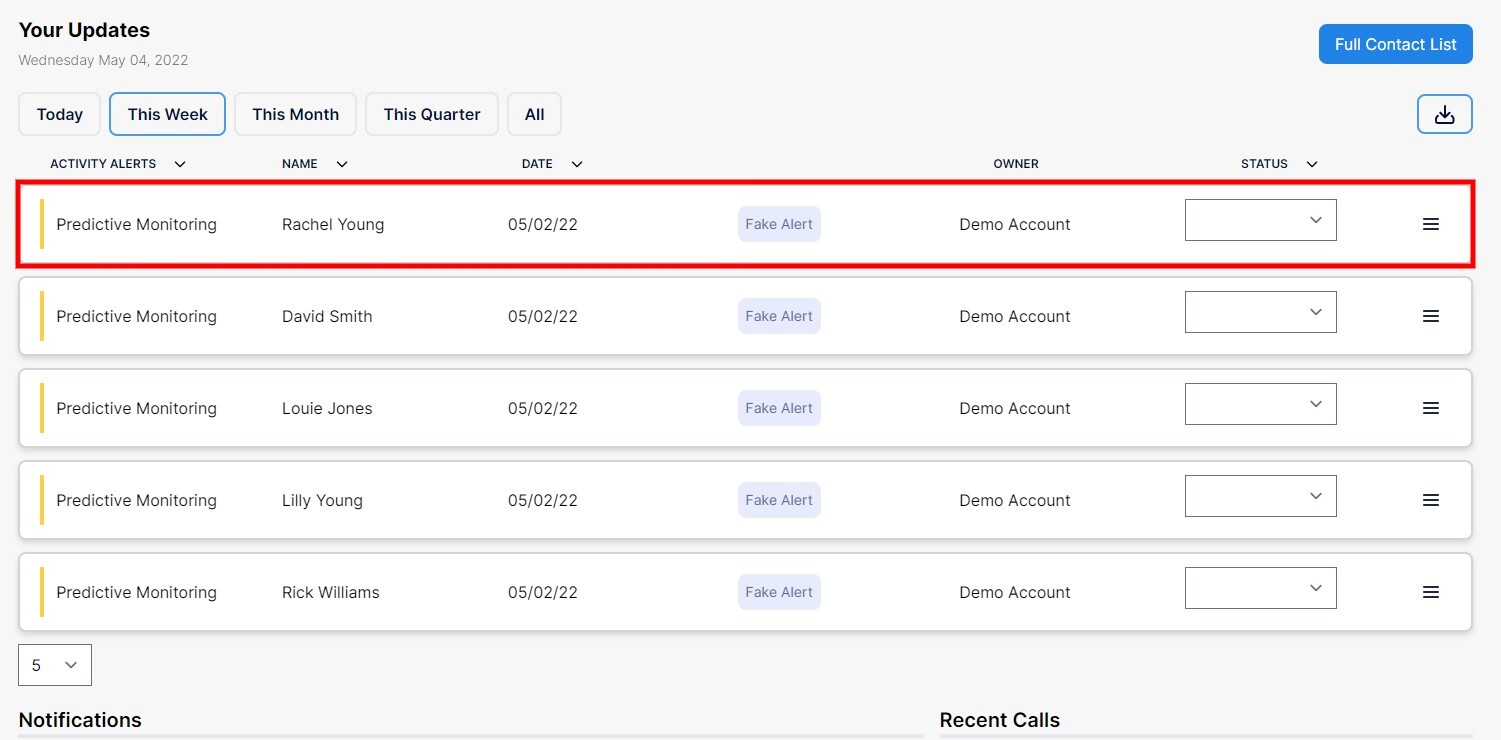Sort by the Status column chevron

(x=1311, y=163)
